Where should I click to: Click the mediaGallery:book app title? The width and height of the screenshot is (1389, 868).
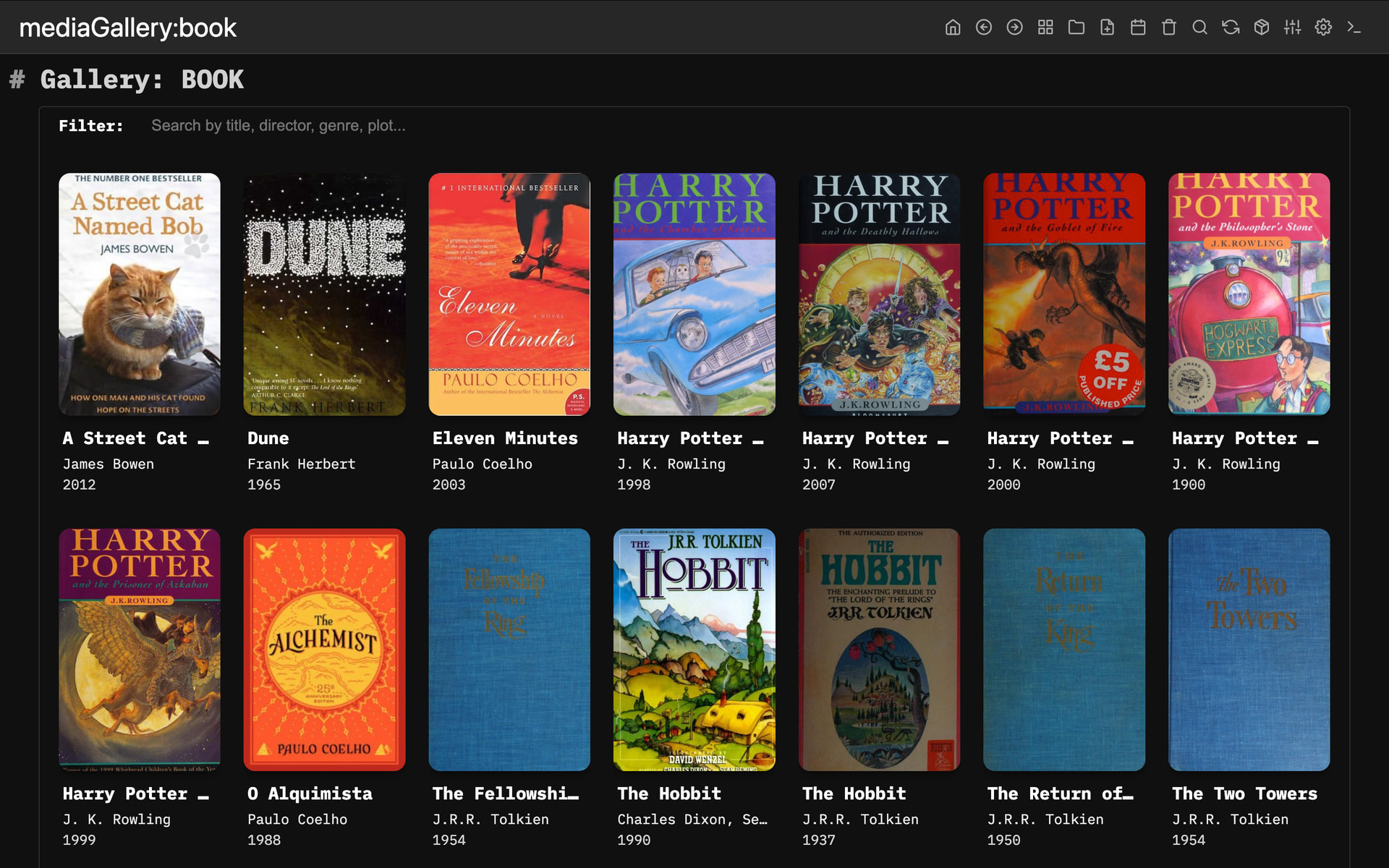point(128,27)
